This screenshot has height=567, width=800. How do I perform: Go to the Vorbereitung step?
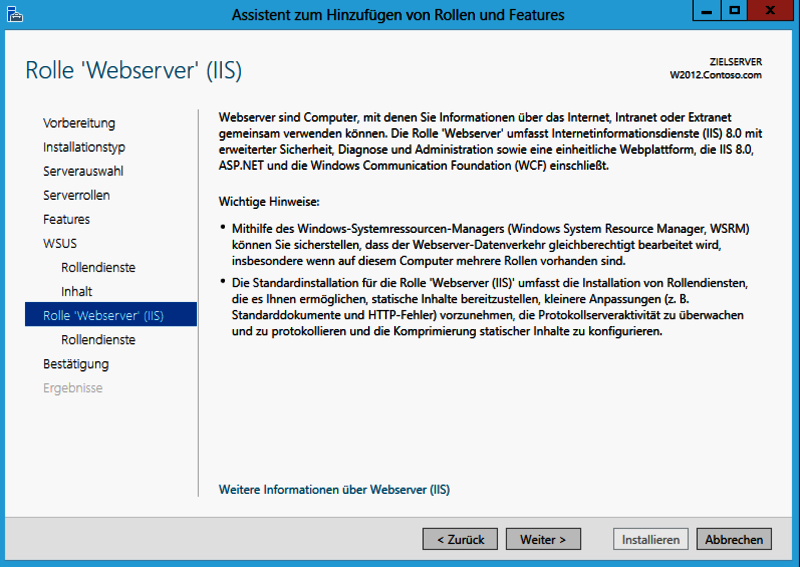point(79,123)
